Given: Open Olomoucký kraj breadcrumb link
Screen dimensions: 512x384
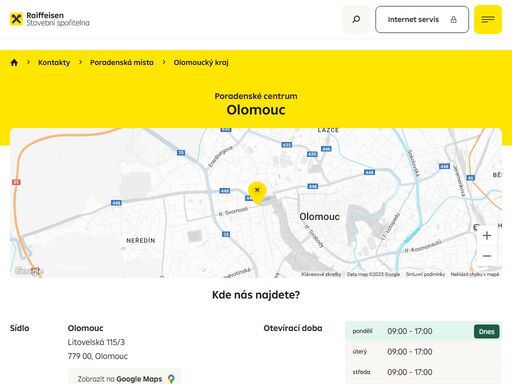Looking at the screenshot, I should [201, 62].
